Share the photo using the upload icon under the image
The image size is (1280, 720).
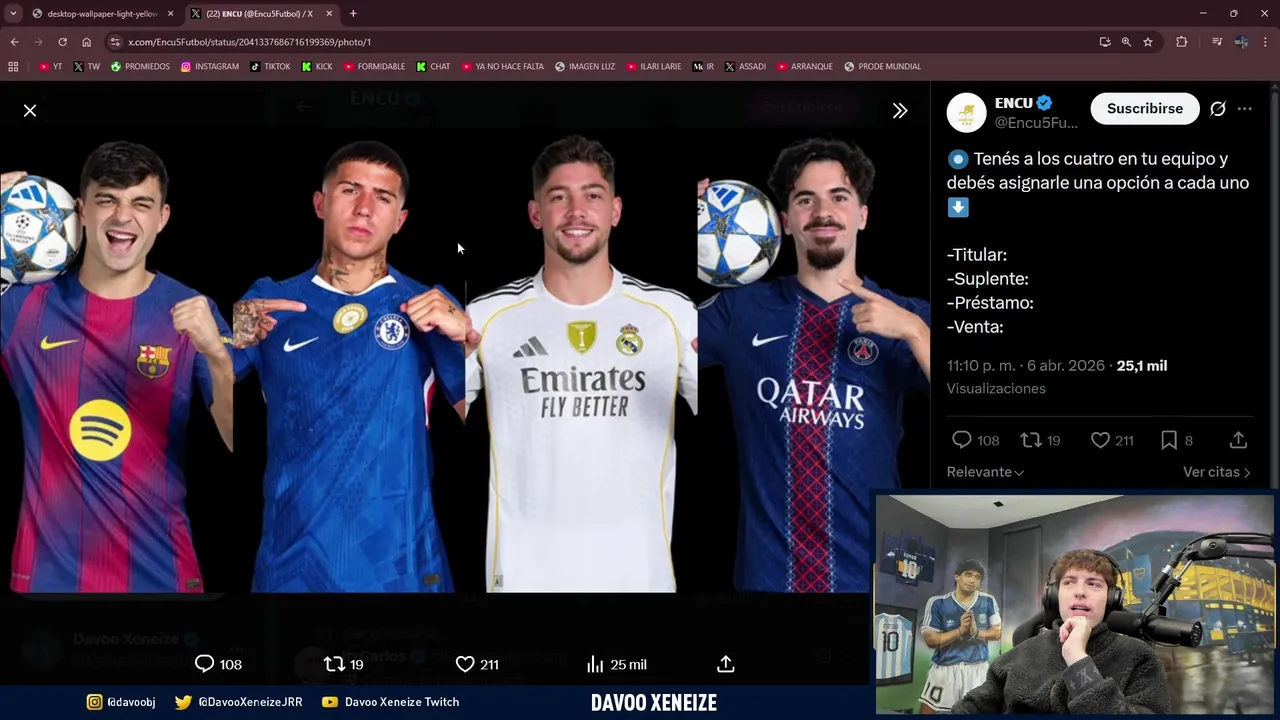coord(726,664)
